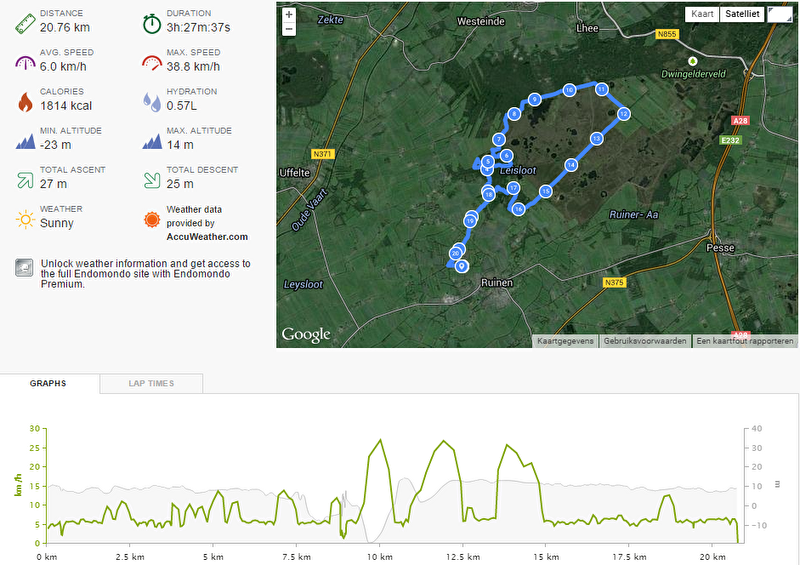Click the total ascent arrow icon
This screenshot has height=565, width=800.
[x=25, y=180]
